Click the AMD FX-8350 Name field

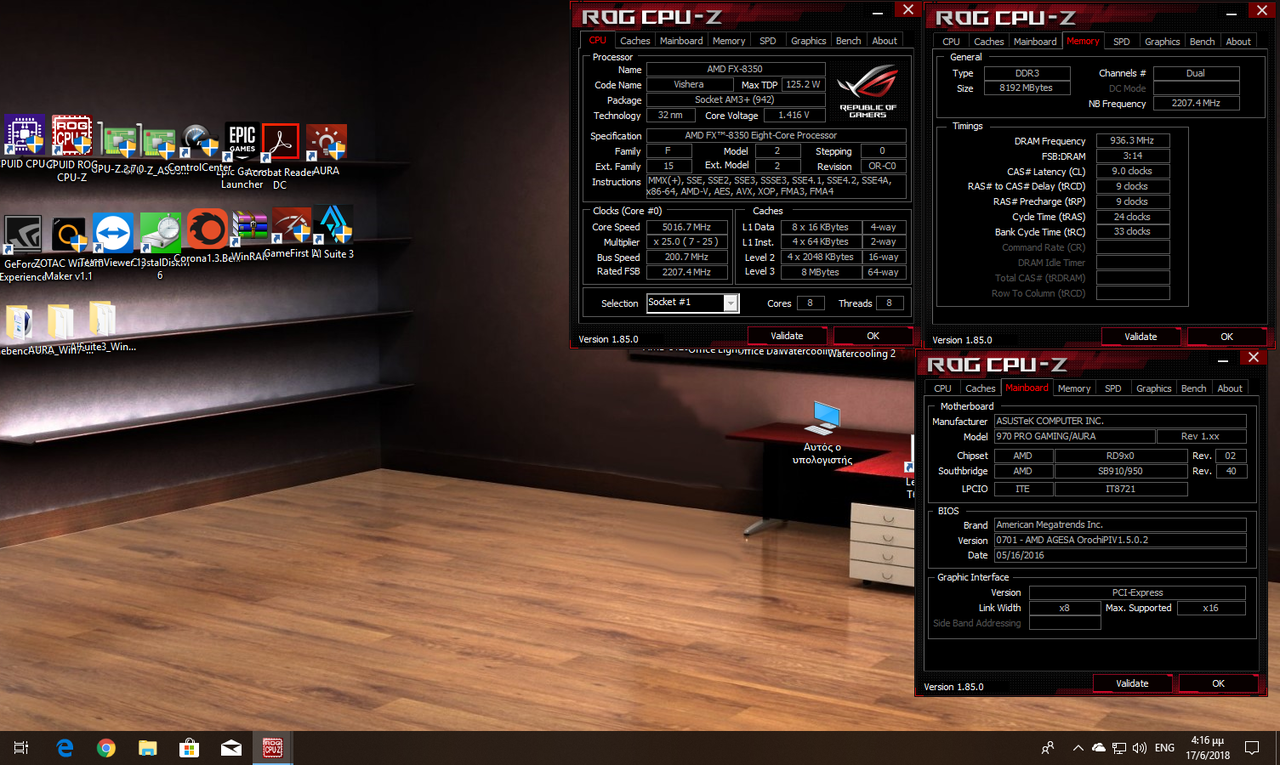click(x=736, y=69)
